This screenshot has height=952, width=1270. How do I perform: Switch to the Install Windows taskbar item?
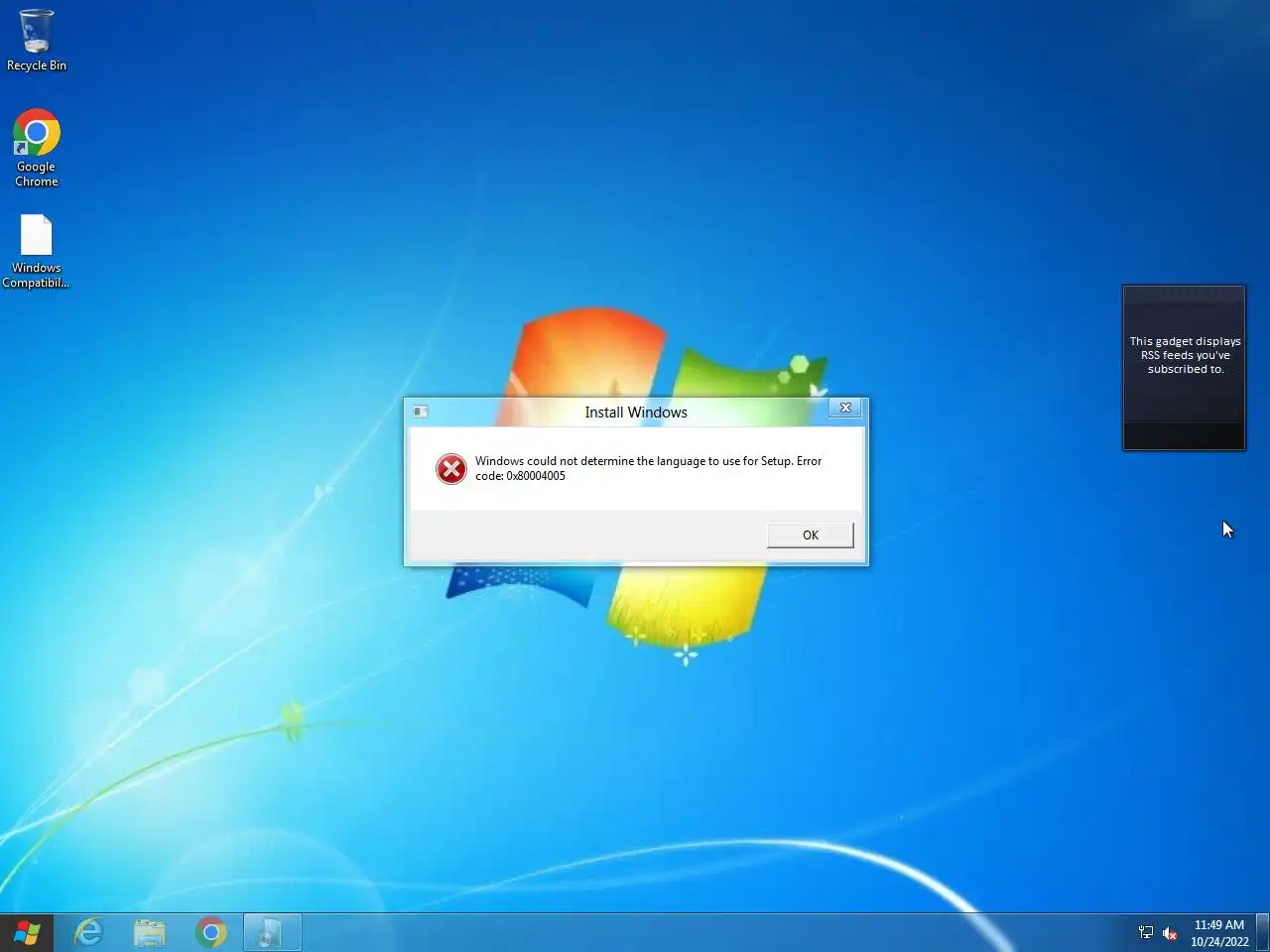click(272, 933)
